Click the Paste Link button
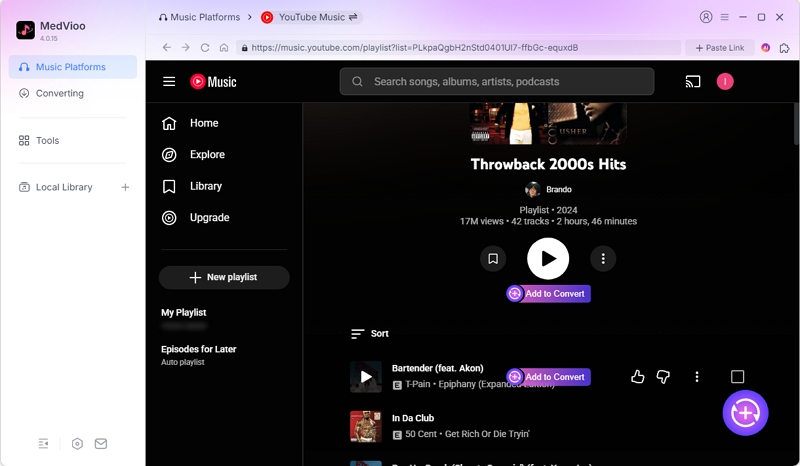Viewport: 800px width, 466px height. (x=720, y=47)
